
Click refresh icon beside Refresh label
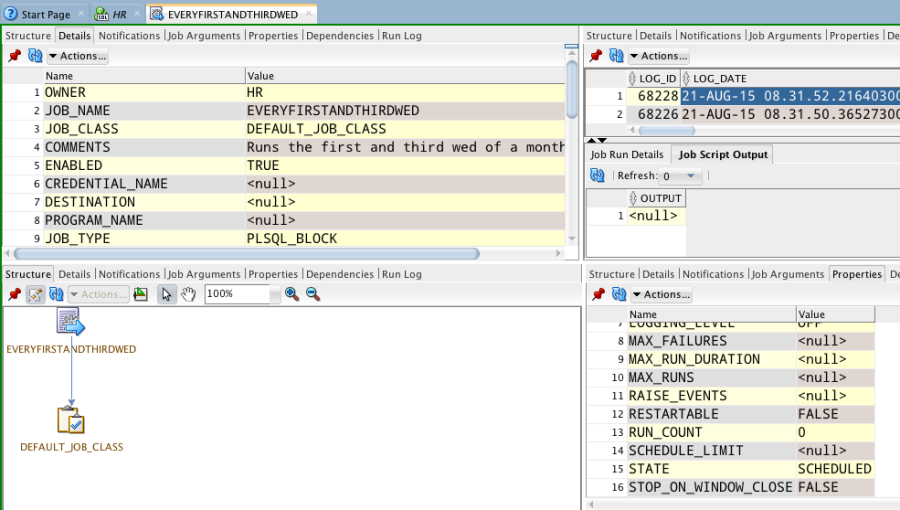(598, 176)
